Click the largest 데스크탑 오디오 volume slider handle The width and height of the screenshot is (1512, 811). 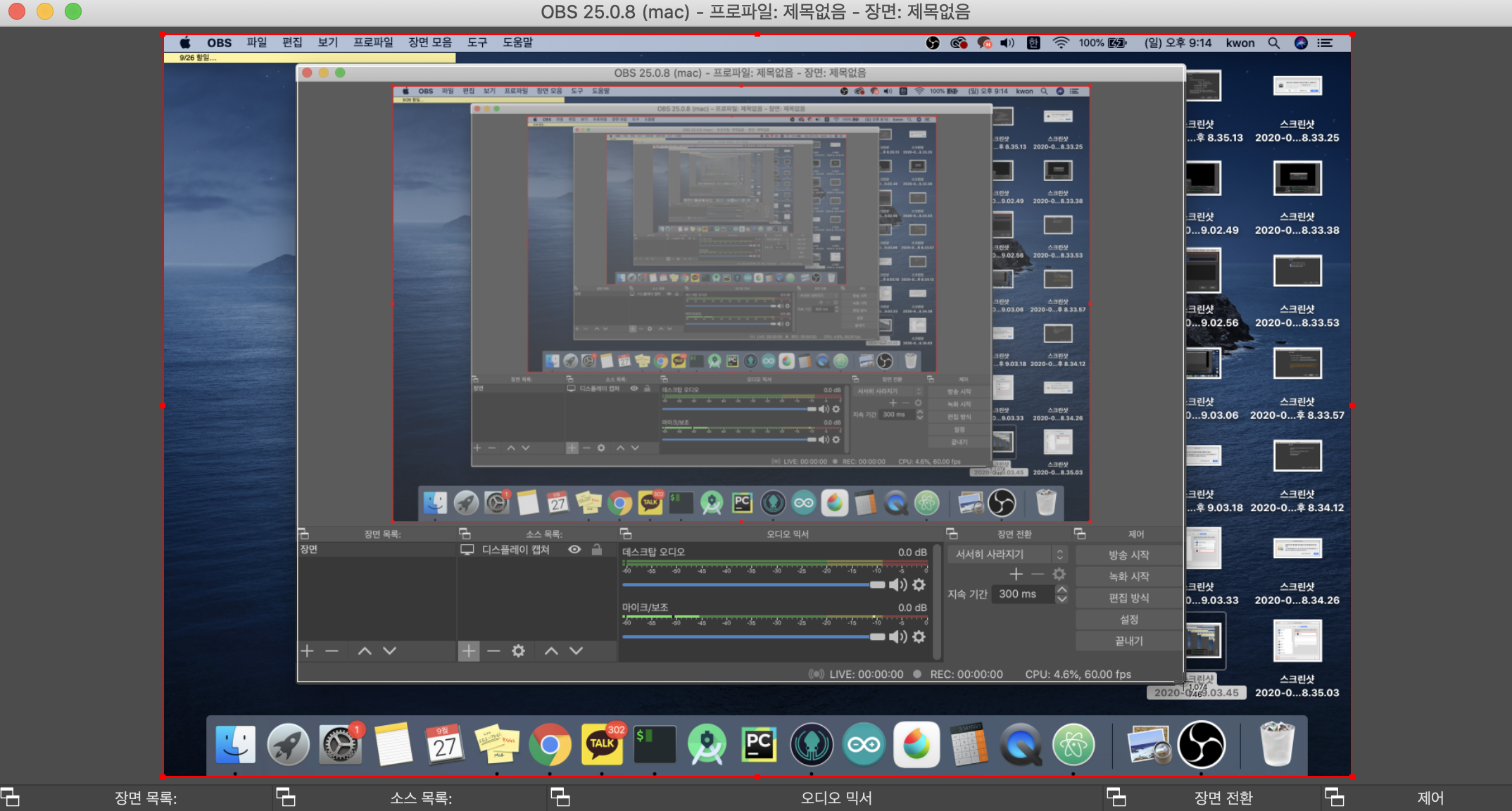[x=877, y=585]
